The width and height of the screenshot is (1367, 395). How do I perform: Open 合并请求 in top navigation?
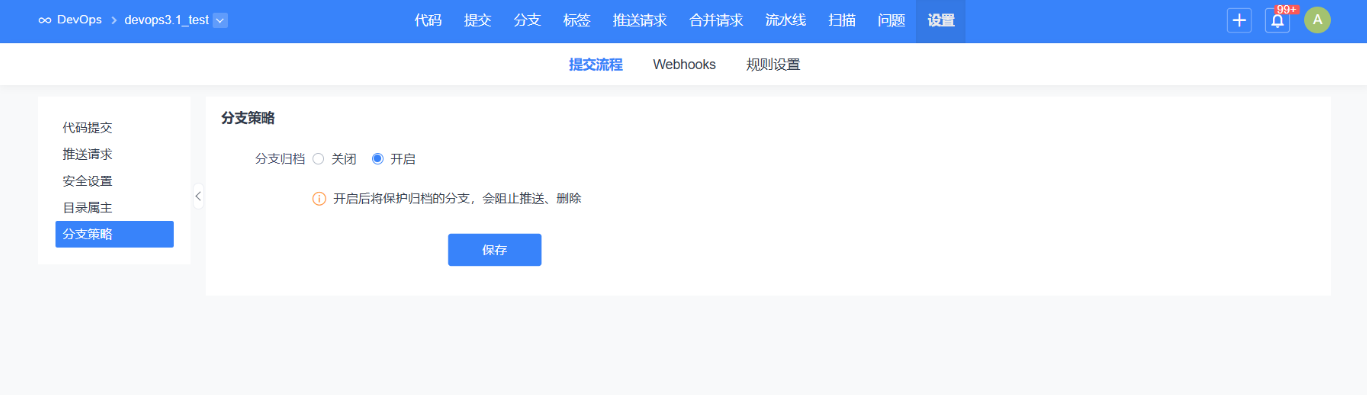tap(716, 20)
